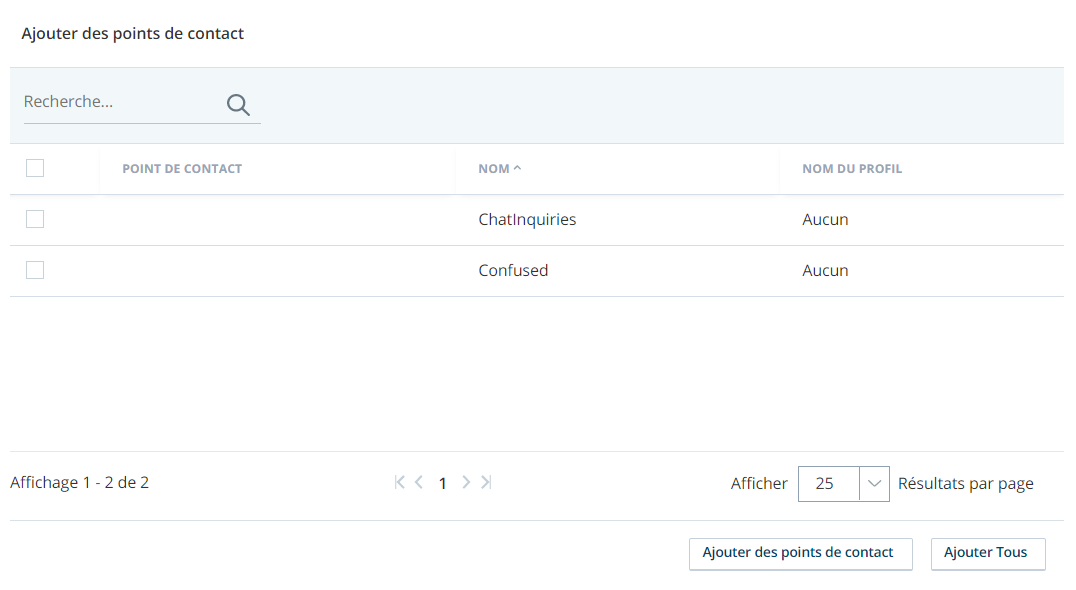Select page number 1 in pagination

(443, 484)
